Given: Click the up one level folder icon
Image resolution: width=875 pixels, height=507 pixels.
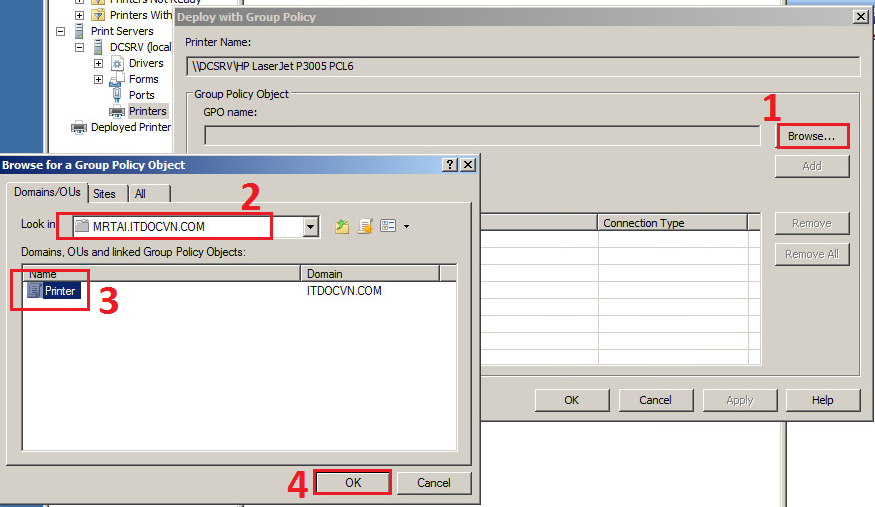Looking at the screenshot, I should tap(342, 226).
